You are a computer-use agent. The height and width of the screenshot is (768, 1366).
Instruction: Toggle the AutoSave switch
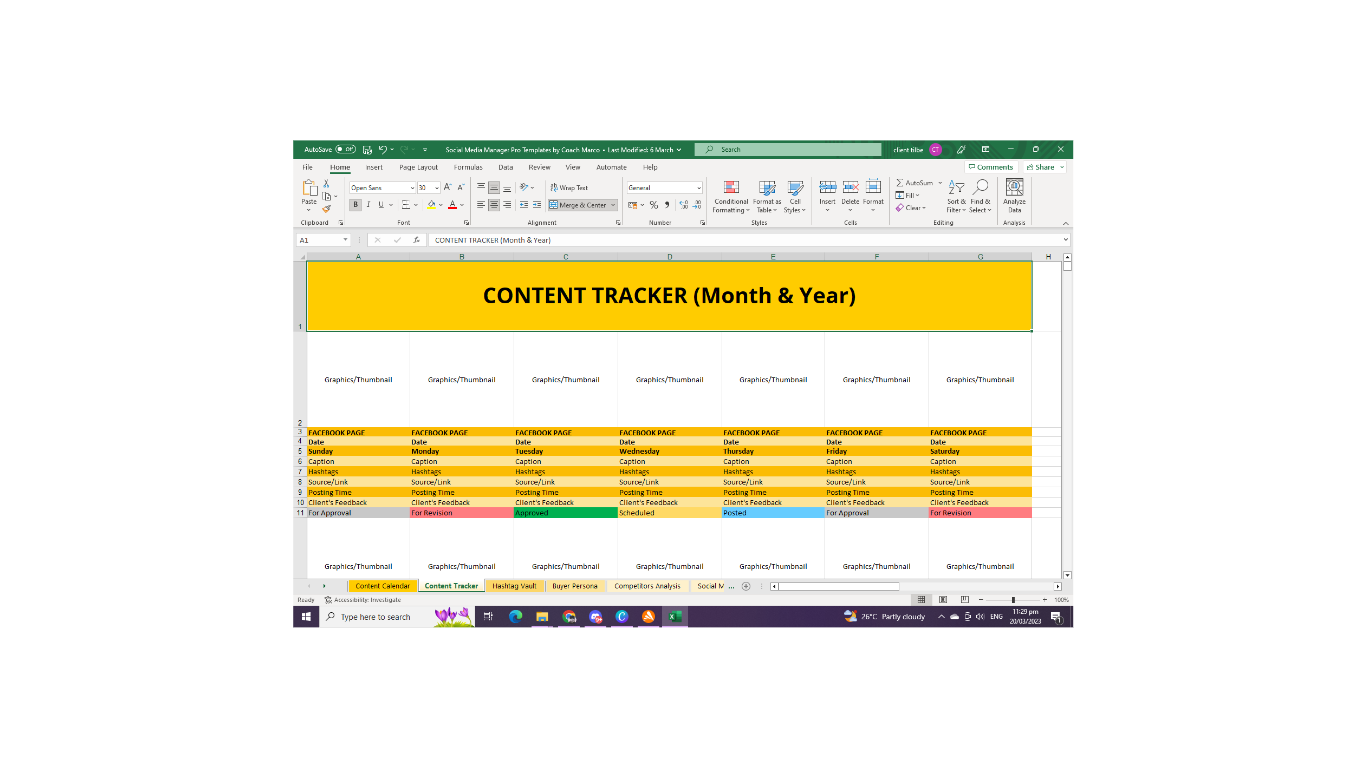click(345, 149)
